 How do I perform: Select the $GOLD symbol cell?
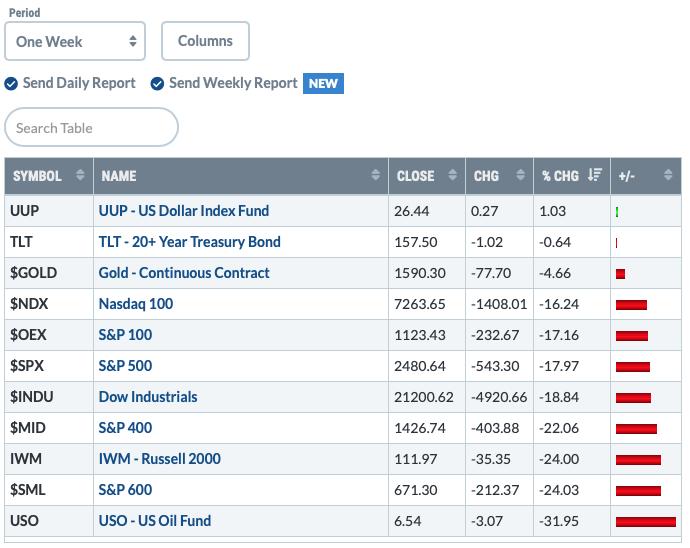[x=49, y=273]
